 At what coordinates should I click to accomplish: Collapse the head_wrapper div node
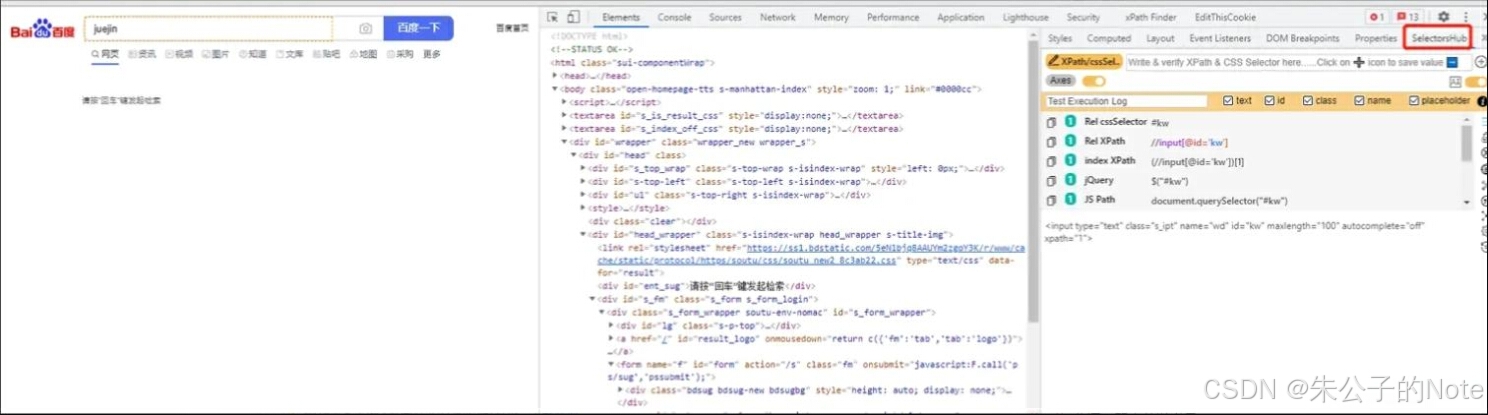coord(583,234)
